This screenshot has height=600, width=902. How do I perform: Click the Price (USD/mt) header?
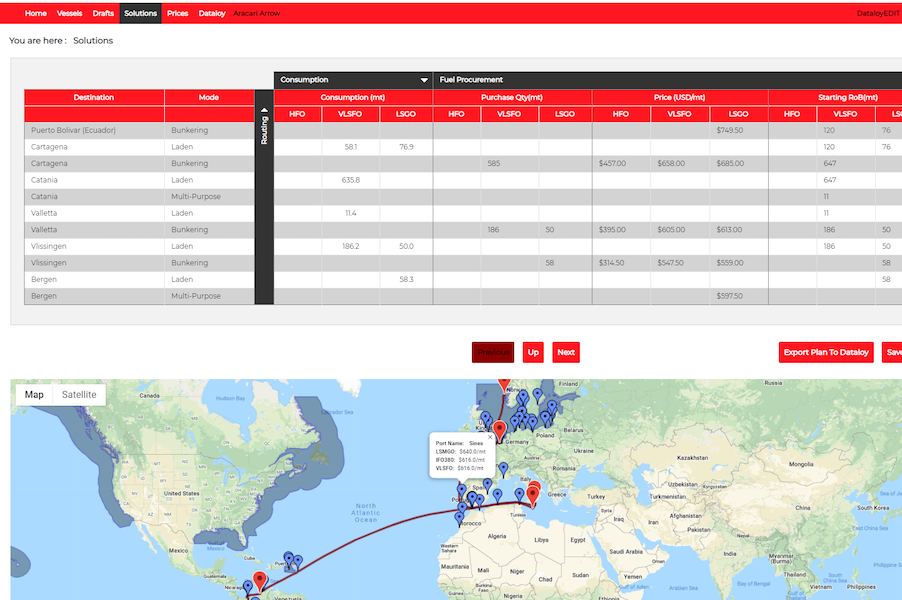coord(679,97)
